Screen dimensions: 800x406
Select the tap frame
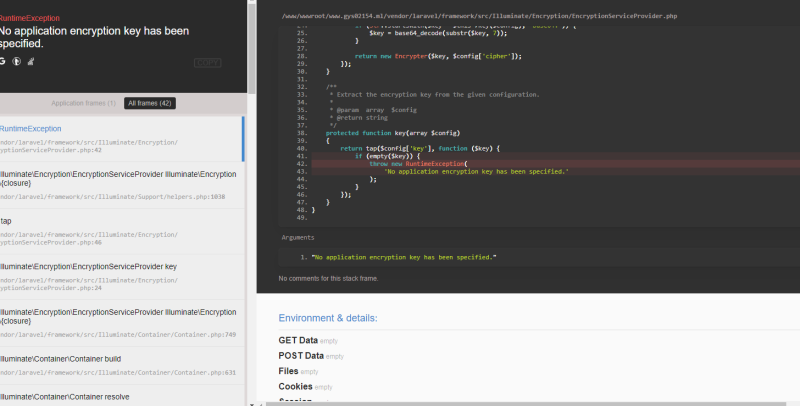(x=121, y=232)
